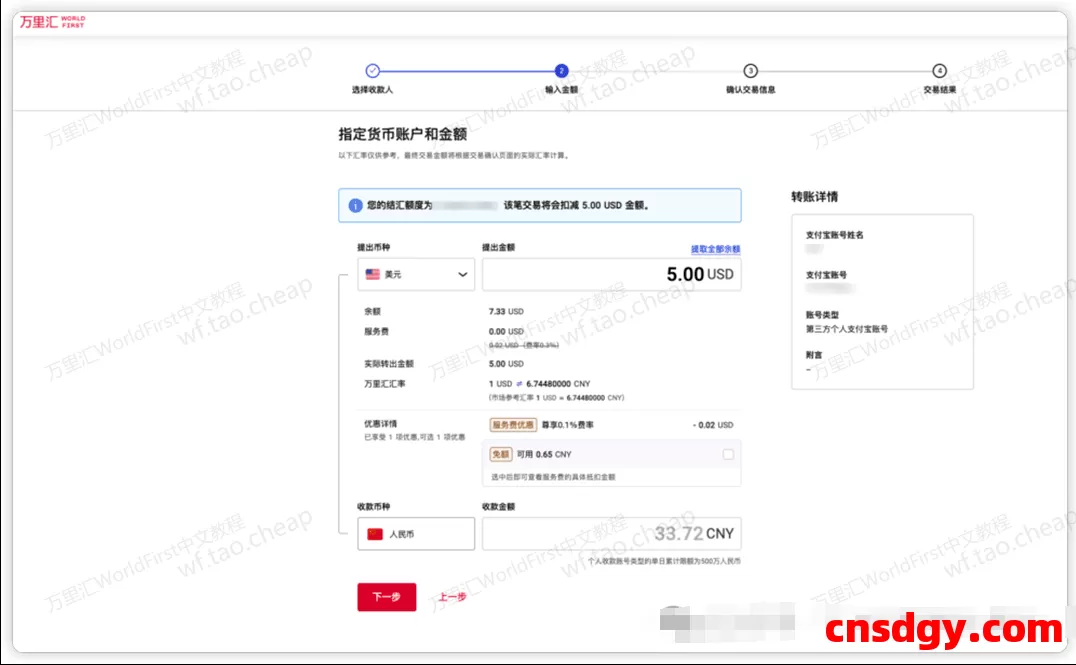Select the 选择收款人 step label
The width and height of the screenshot is (1076, 665).
373,89
